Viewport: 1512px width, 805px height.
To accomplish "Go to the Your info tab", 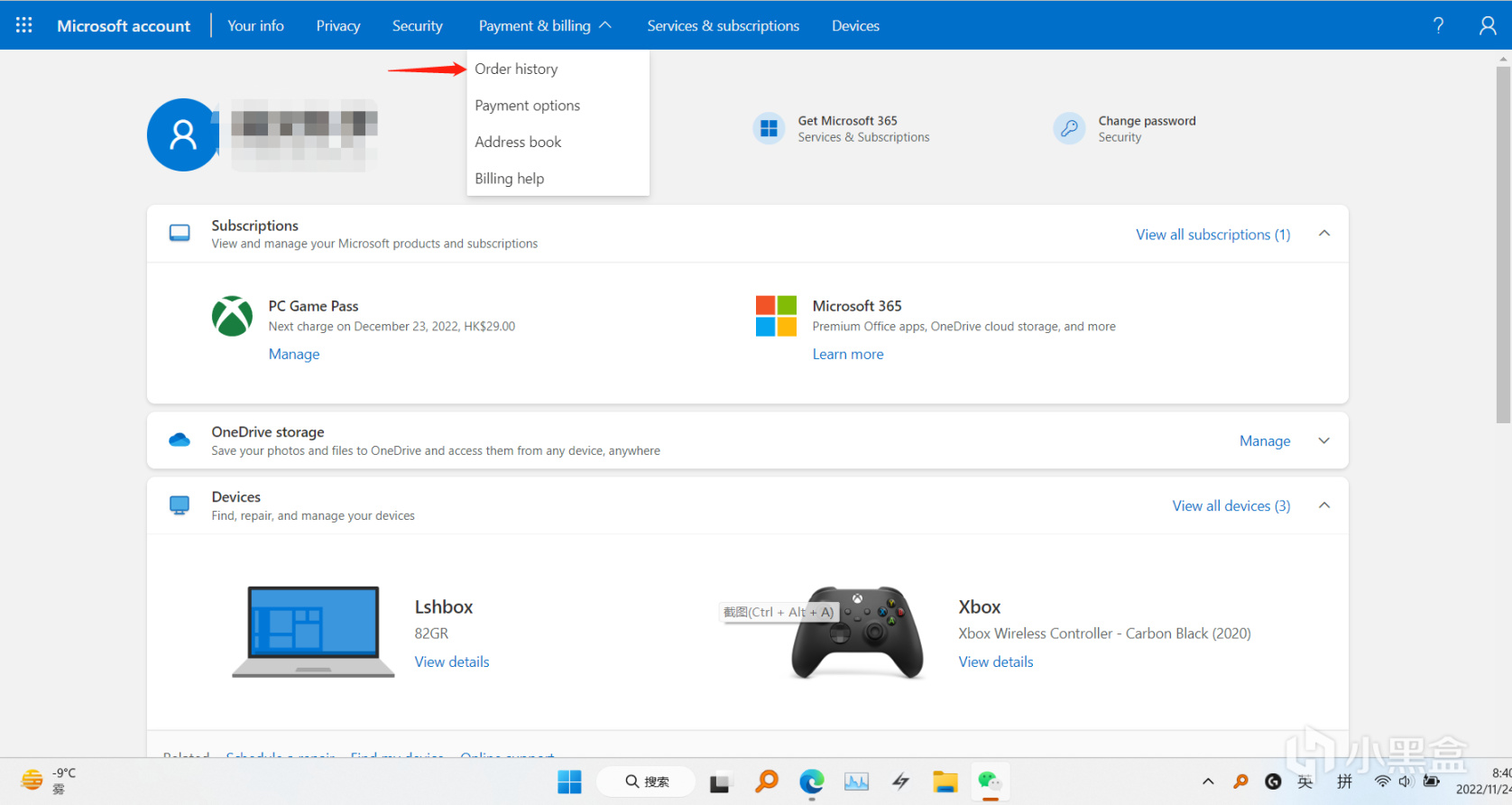I will pyautogui.click(x=255, y=25).
